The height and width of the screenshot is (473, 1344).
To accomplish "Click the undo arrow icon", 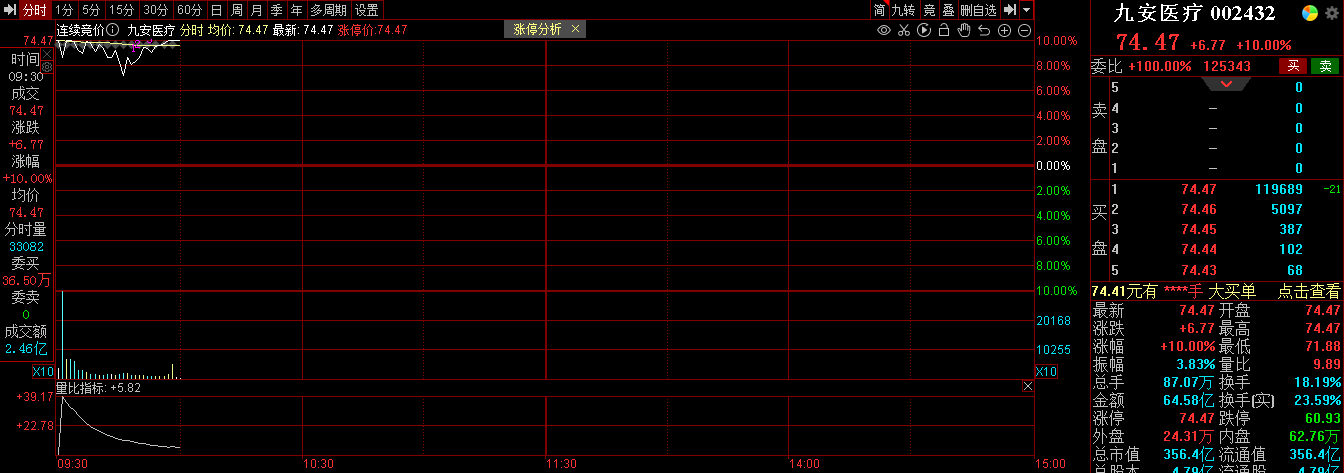I will (984, 30).
